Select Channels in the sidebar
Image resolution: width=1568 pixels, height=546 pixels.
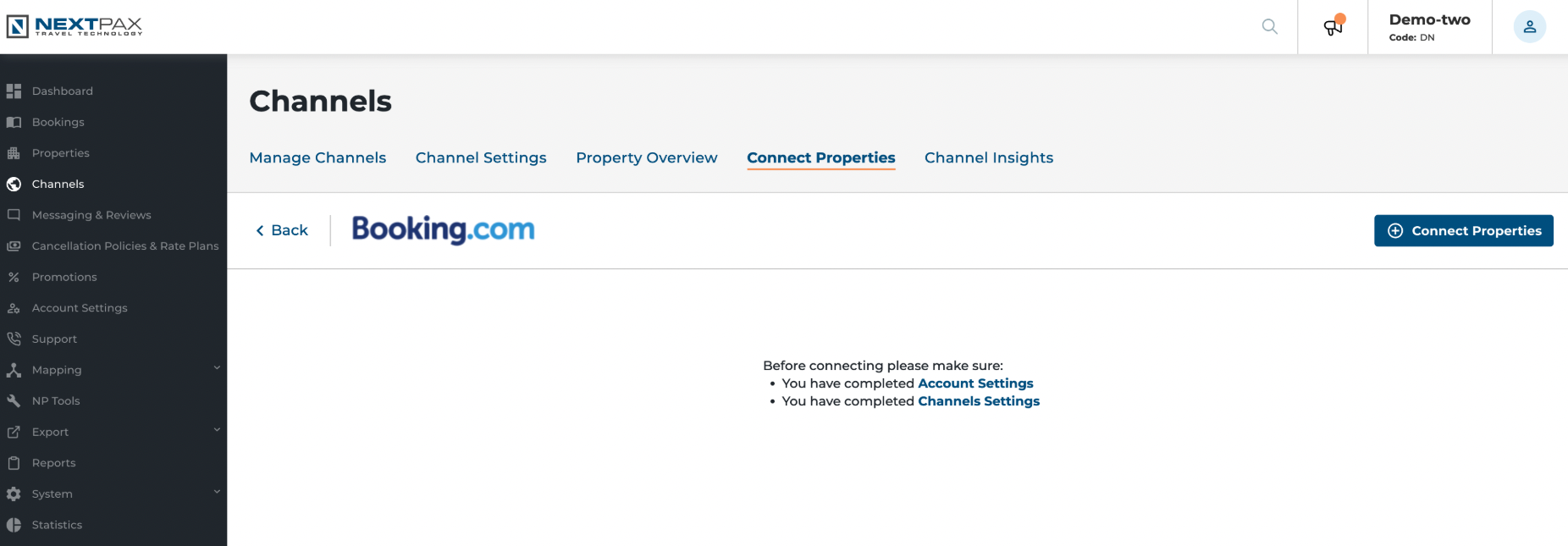[x=58, y=184]
